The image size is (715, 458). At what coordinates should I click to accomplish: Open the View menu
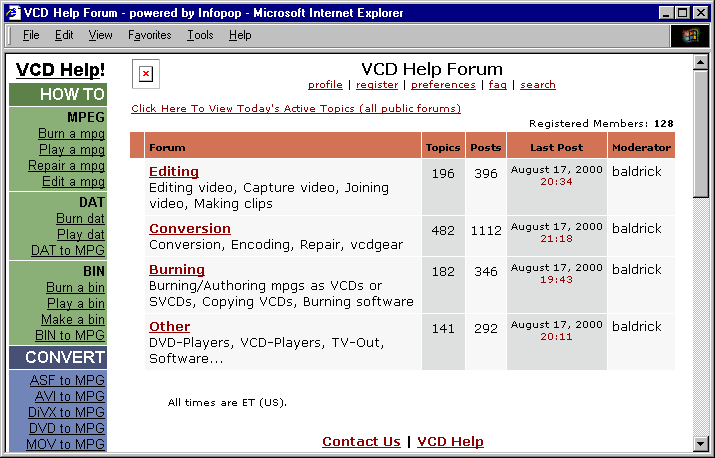[x=100, y=35]
